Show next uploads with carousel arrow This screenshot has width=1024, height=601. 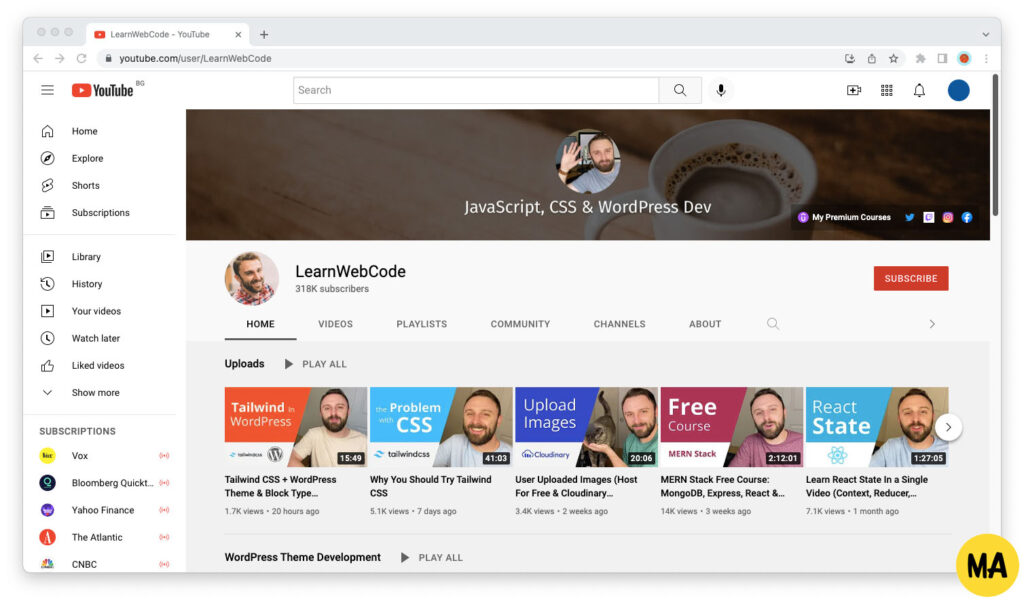tap(948, 427)
